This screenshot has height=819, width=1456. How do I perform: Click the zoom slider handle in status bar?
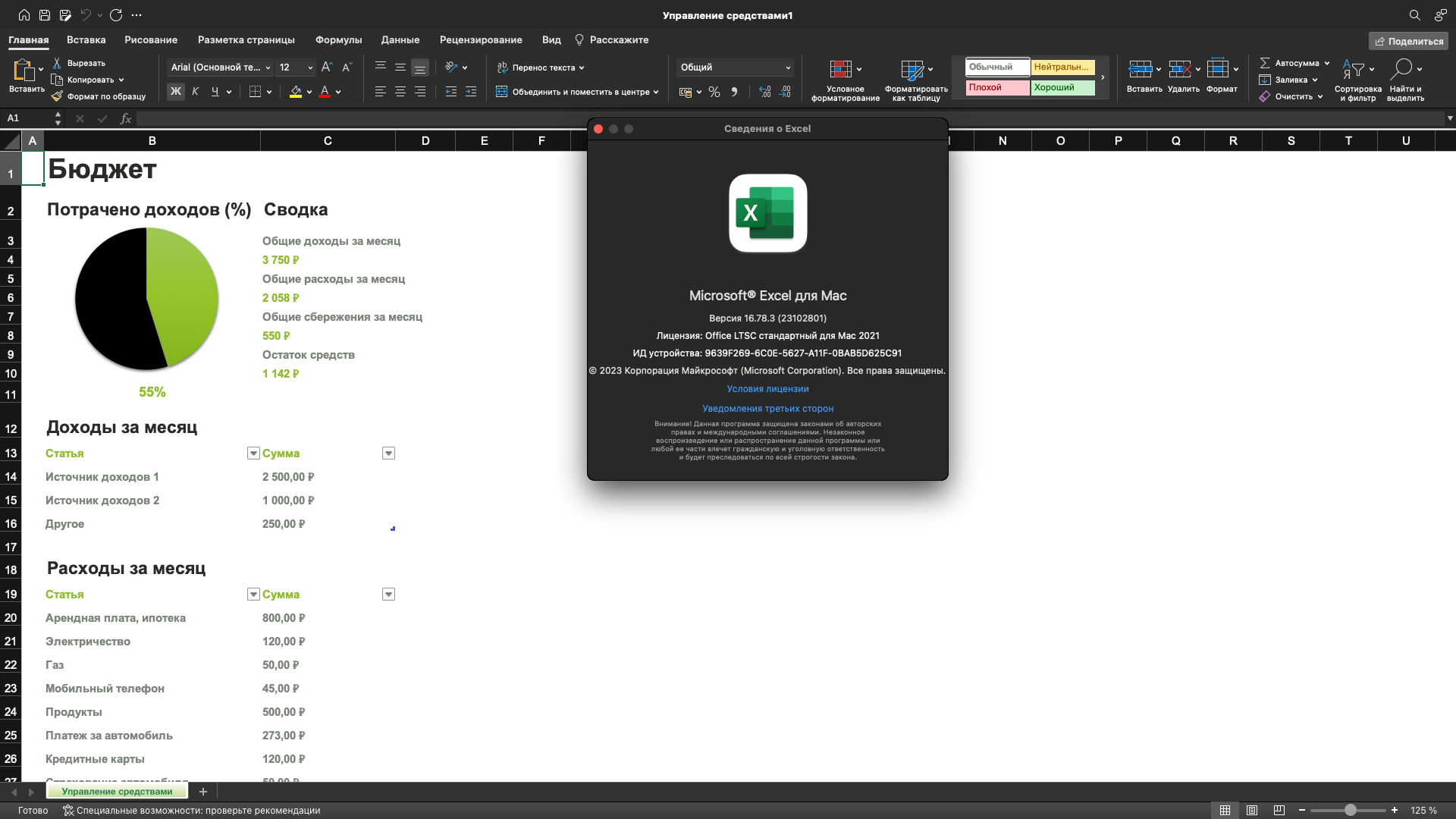1351,811
